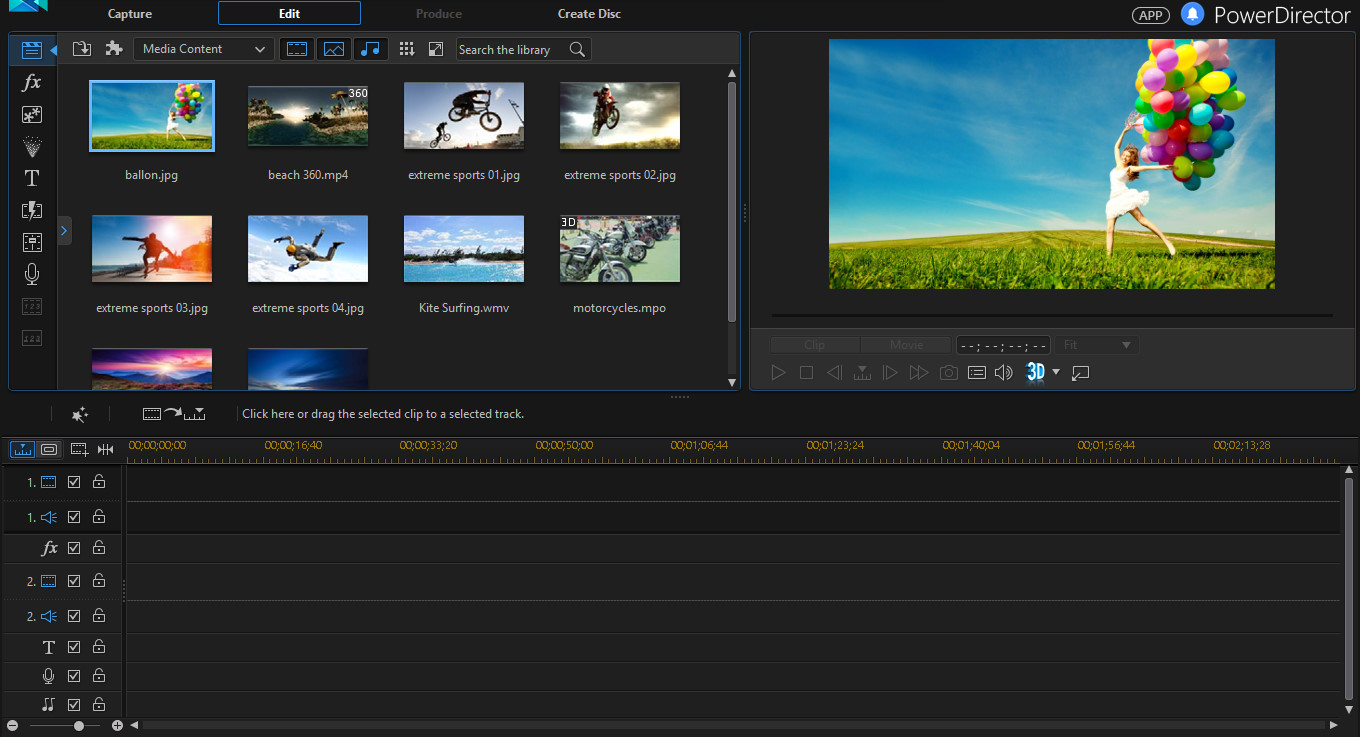Switch to the Produce tab
This screenshot has height=737, width=1360.
tap(439, 14)
